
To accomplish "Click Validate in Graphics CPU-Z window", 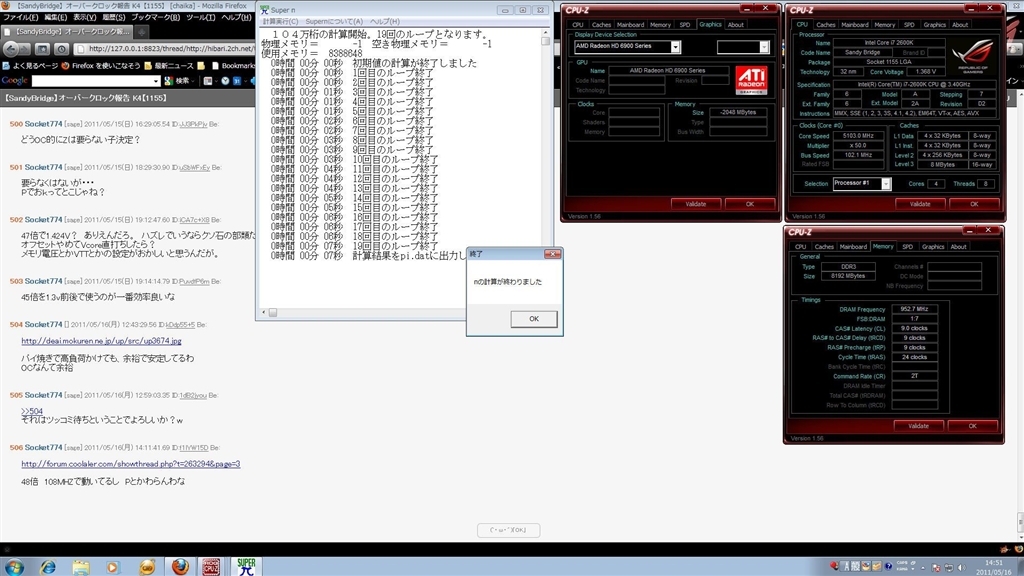I will (696, 204).
